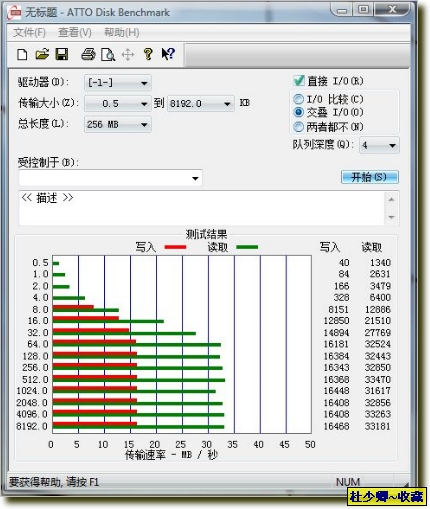Click the 开始(S) start button
The width and height of the screenshot is (430, 509).
370,177
